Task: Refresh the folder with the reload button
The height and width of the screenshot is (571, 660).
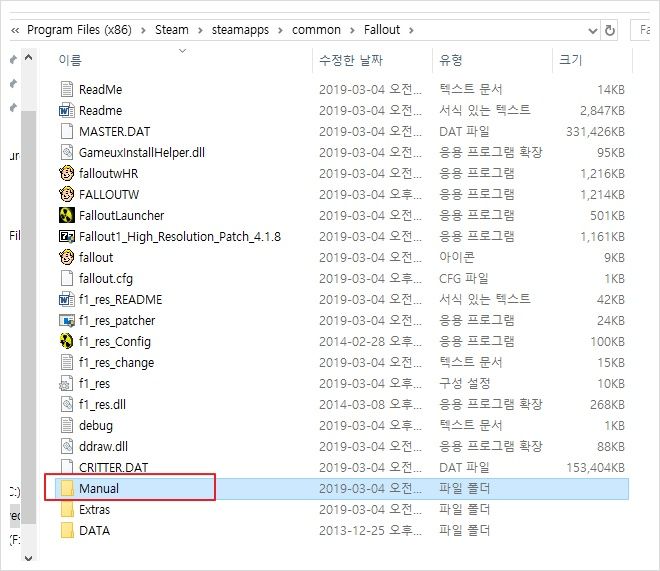Action: click(609, 30)
